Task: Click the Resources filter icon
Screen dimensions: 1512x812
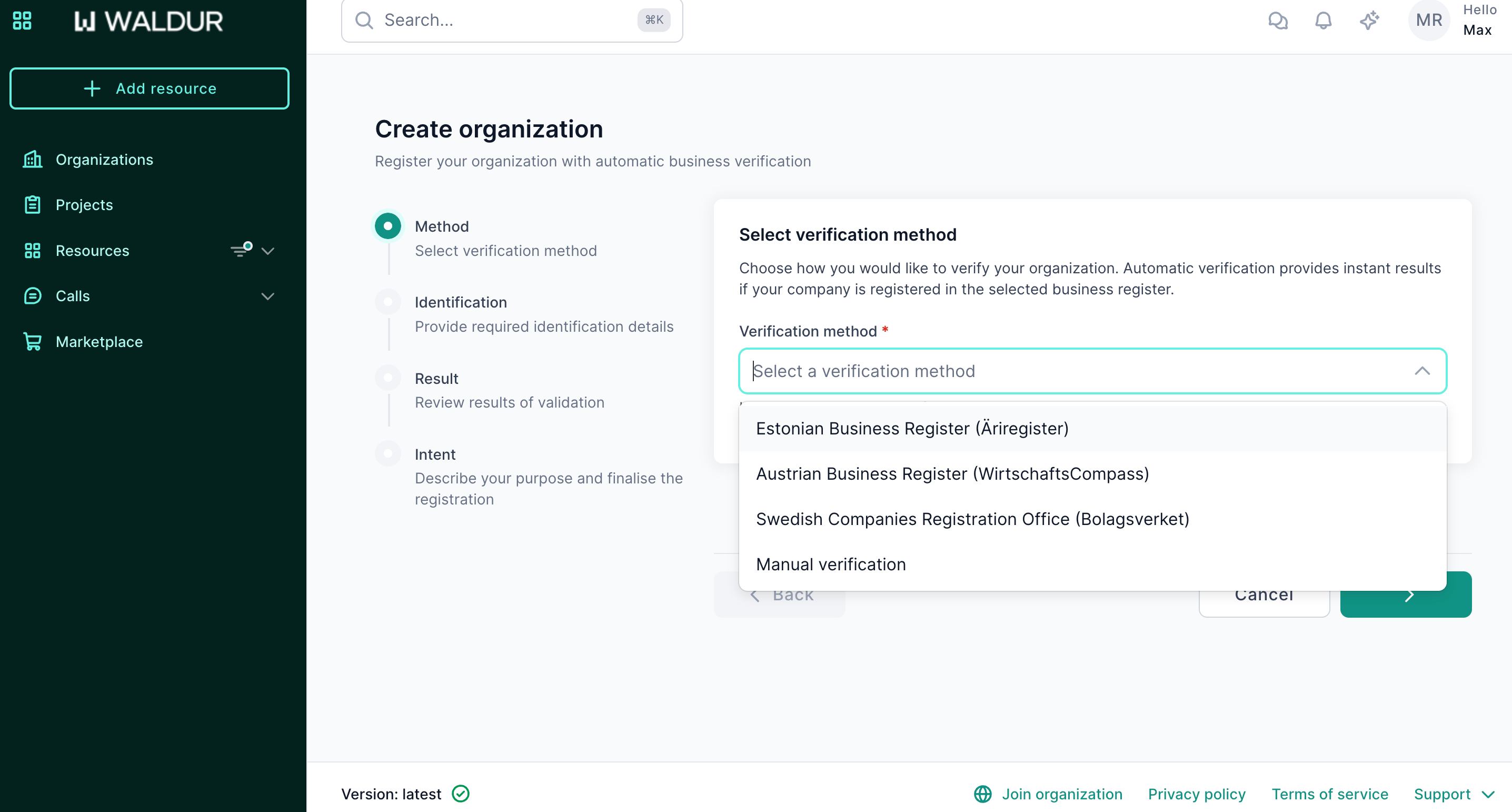Action: pos(241,251)
